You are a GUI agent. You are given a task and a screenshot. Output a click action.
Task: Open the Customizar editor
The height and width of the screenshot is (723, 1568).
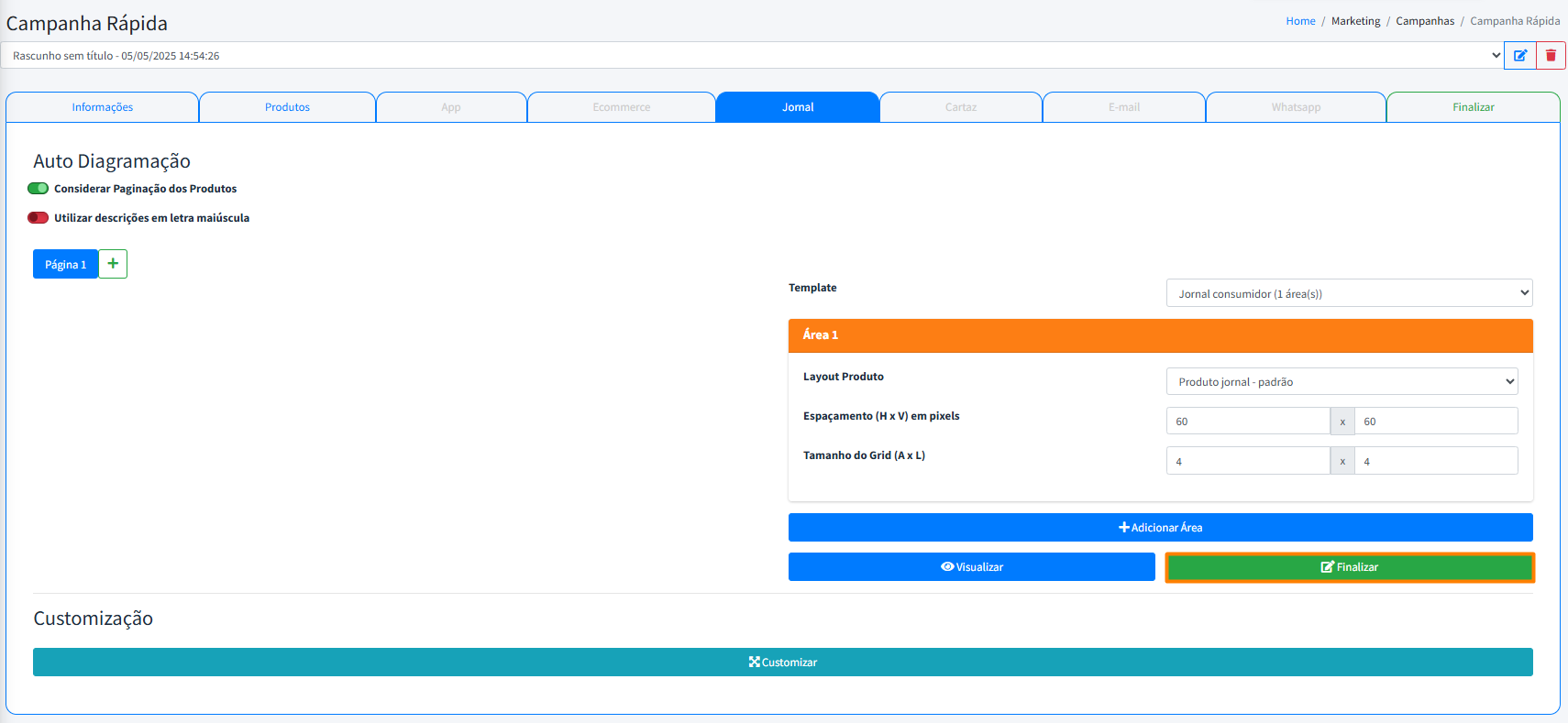pos(782,663)
